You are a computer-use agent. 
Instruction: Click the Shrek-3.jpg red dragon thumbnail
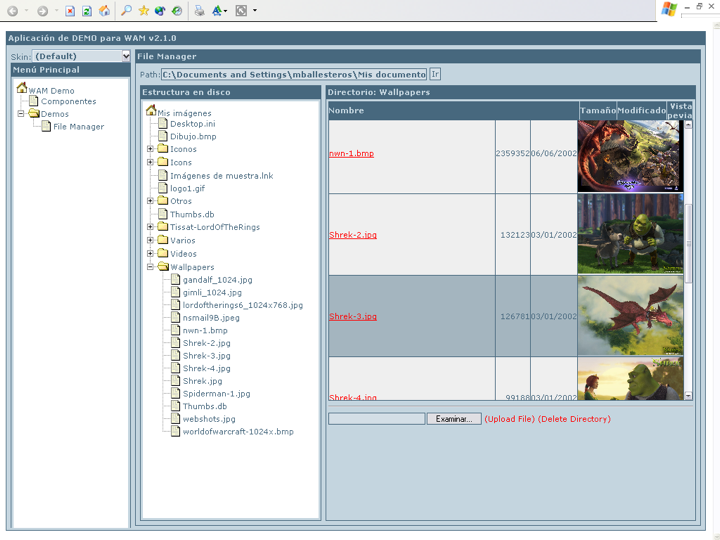tap(630, 316)
